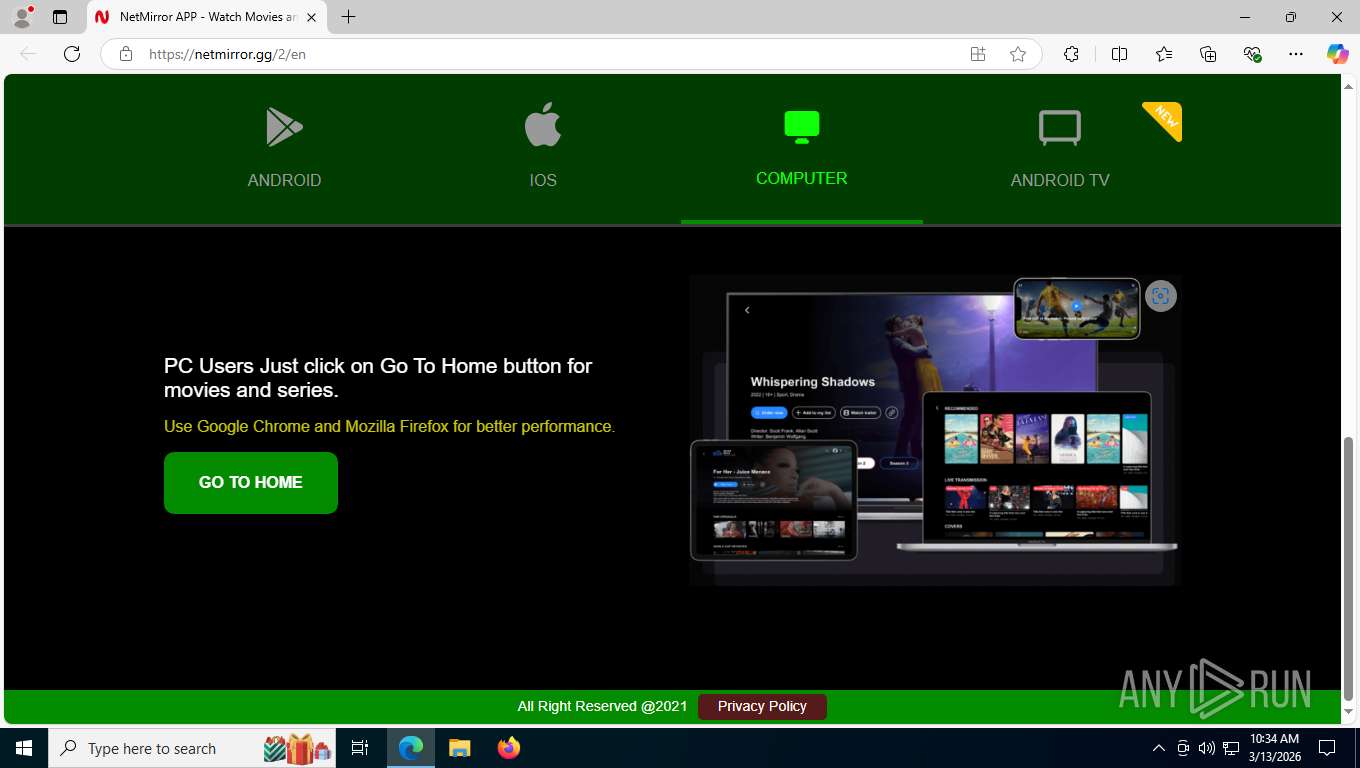Open Collections panel
Screen dimensions: 1360x768
point(1208,54)
